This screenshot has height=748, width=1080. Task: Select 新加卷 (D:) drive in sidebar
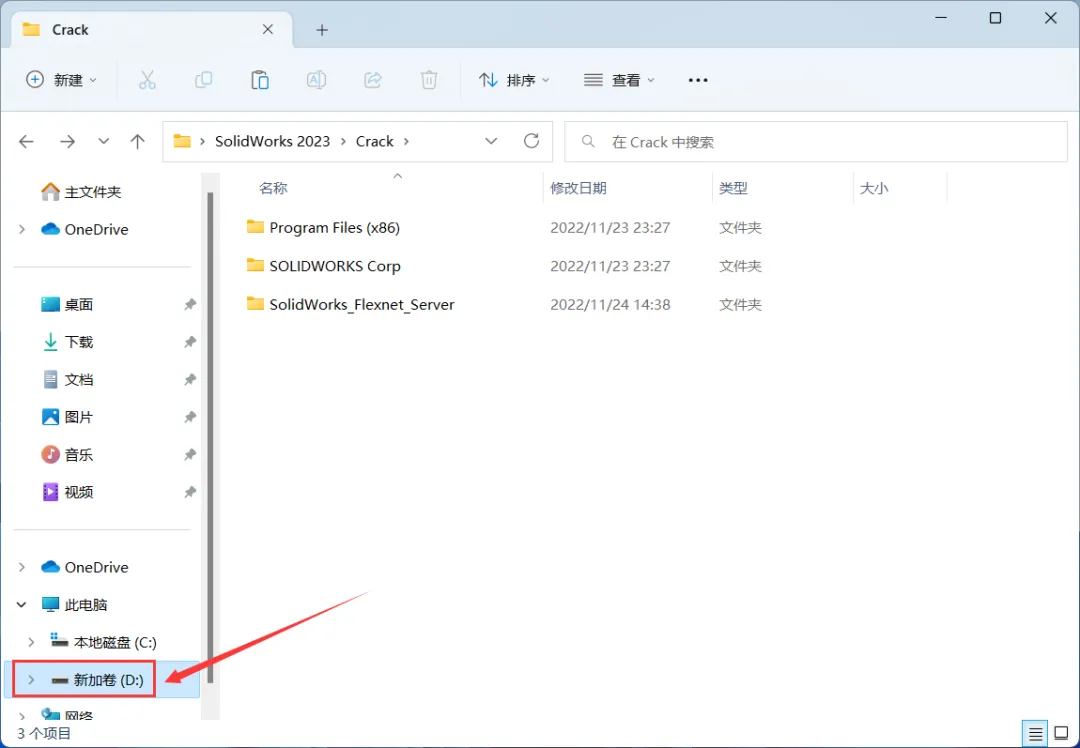[102, 680]
